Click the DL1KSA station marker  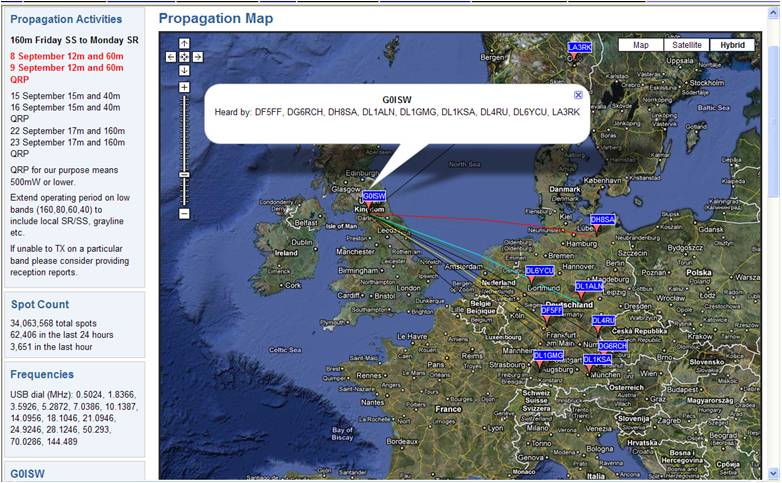click(x=597, y=359)
